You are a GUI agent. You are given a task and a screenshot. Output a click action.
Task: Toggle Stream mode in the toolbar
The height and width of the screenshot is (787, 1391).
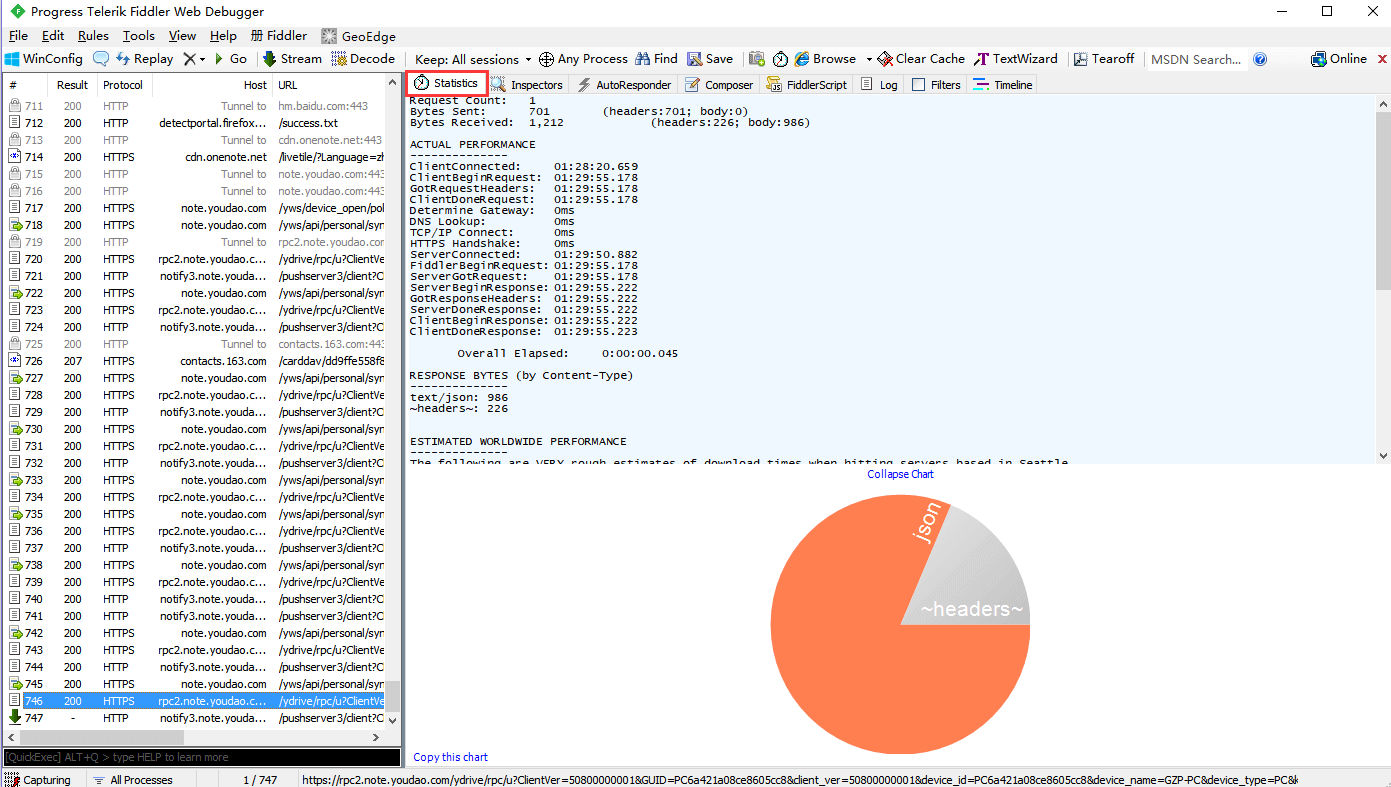point(292,59)
